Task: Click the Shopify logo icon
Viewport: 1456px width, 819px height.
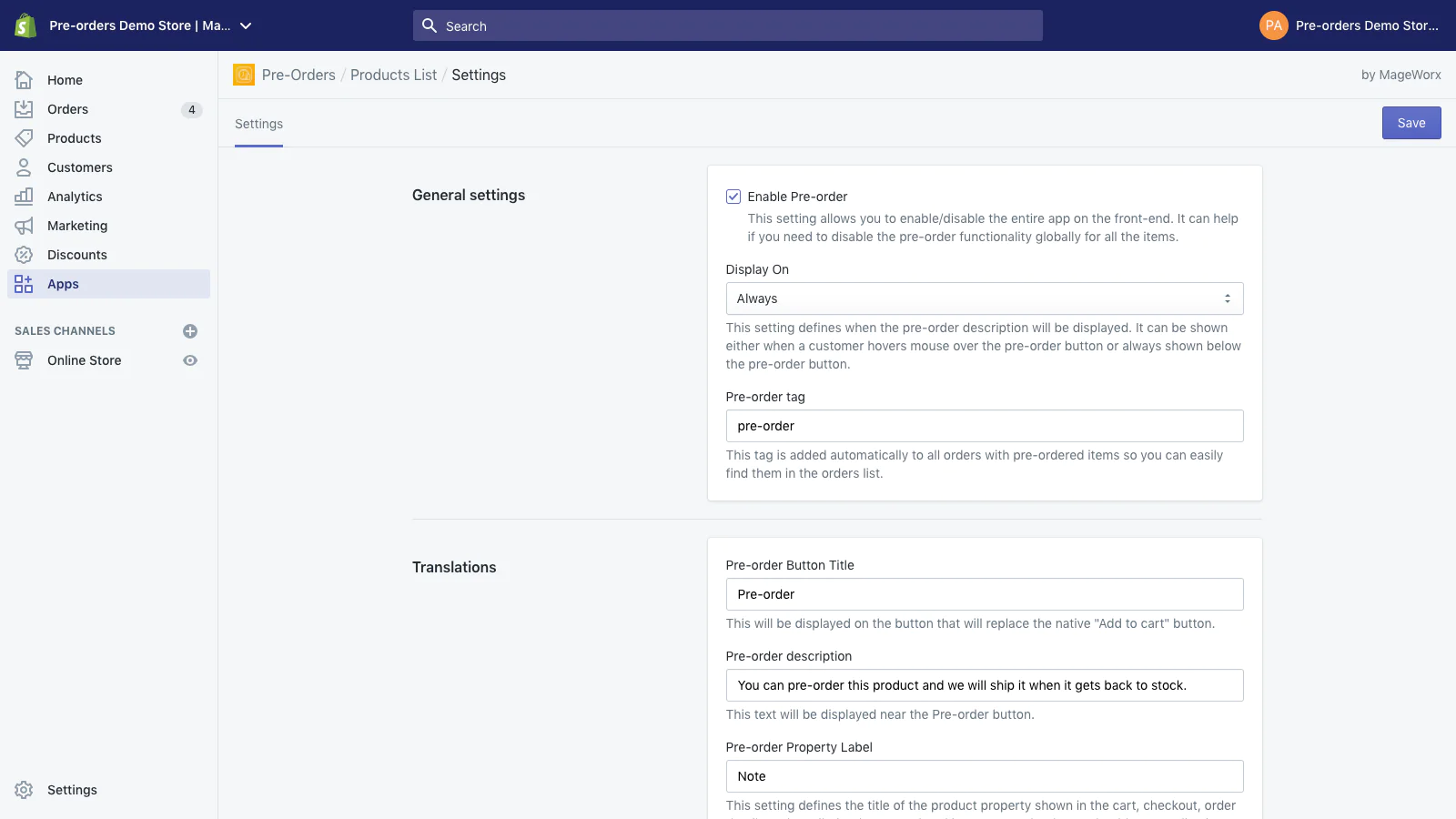Action: tap(25, 25)
